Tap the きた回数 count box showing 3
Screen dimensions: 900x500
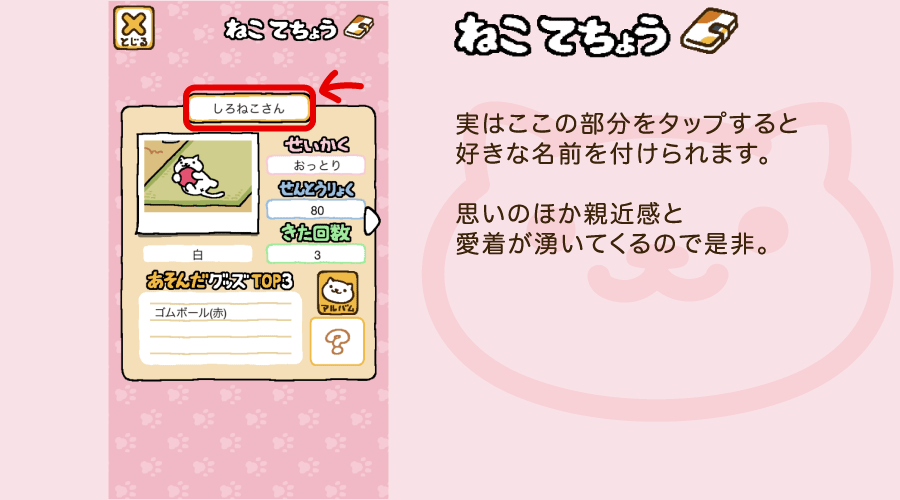click(316, 254)
